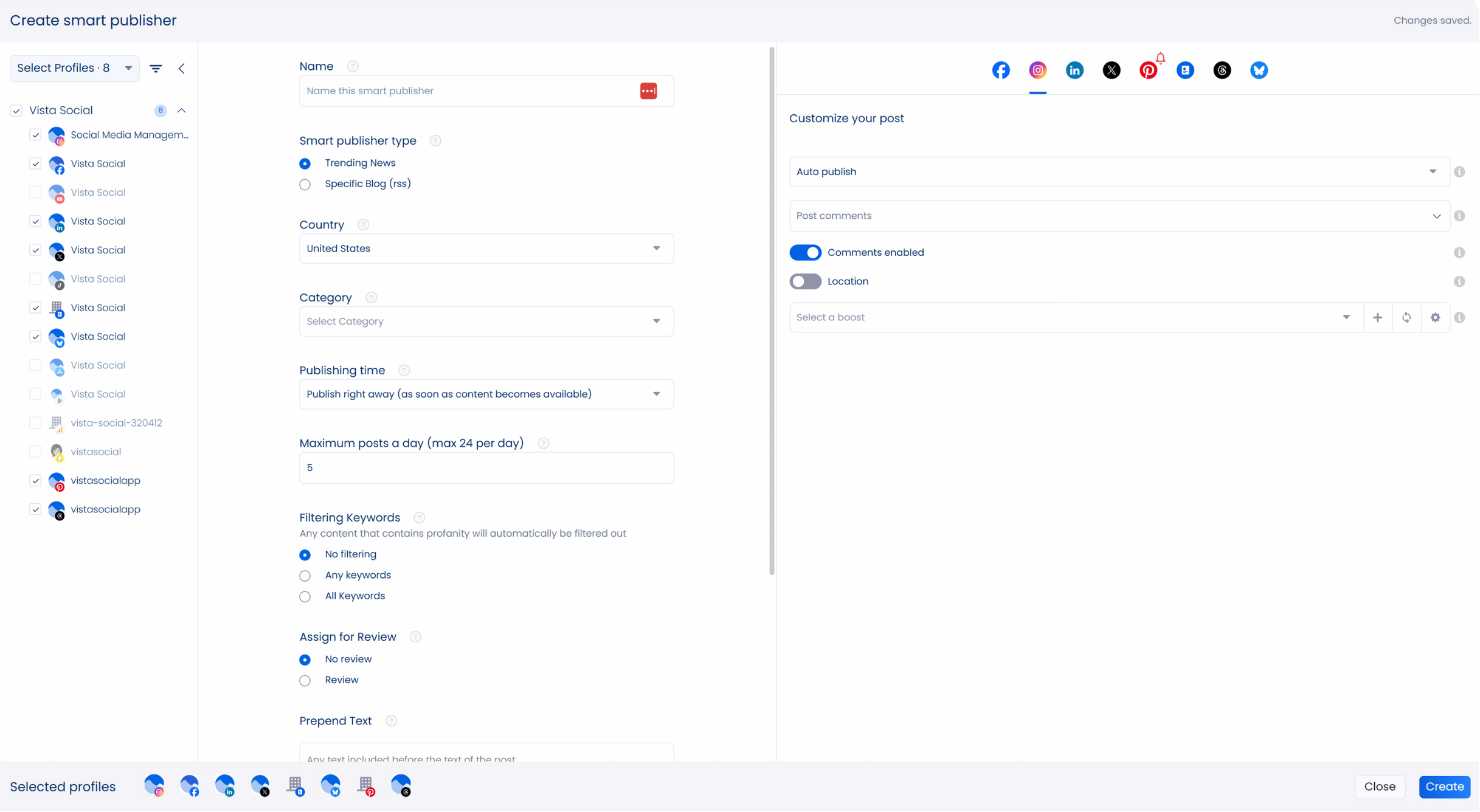Switch to the Pinterest tab
Viewport: 1480px width, 812px height.
point(1148,71)
